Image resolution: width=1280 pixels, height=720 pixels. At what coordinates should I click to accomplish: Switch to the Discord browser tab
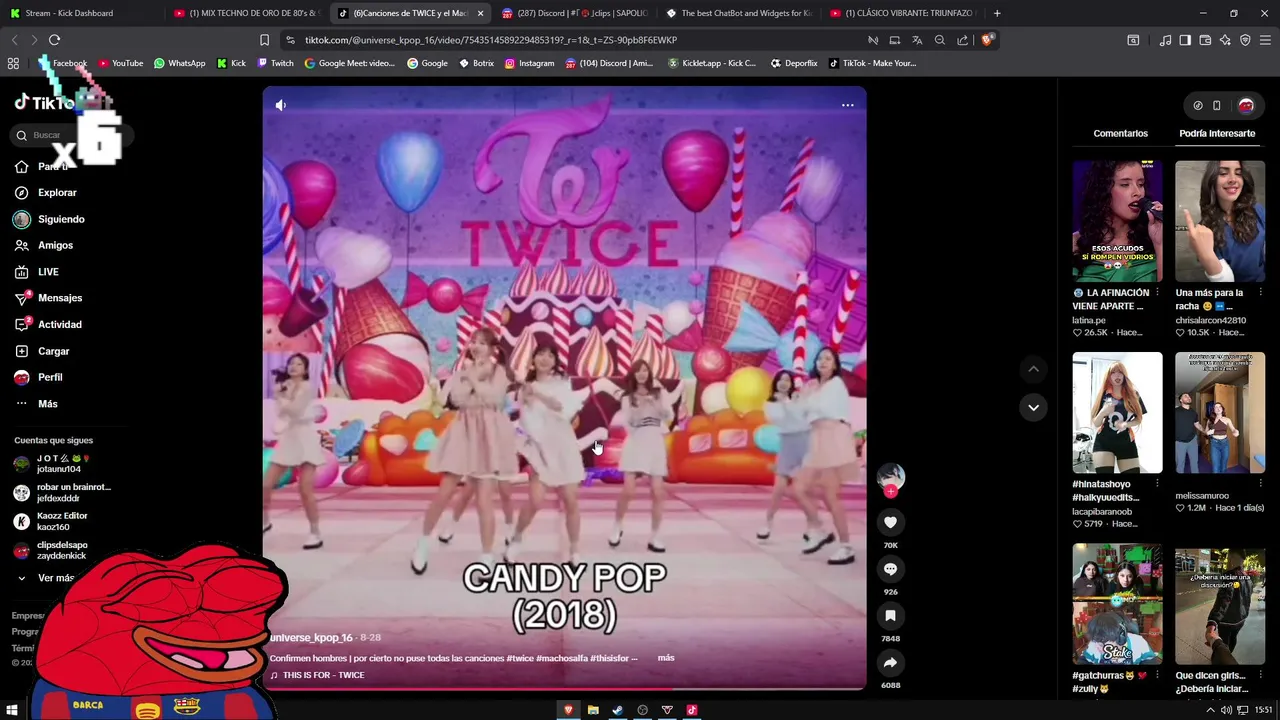click(575, 13)
